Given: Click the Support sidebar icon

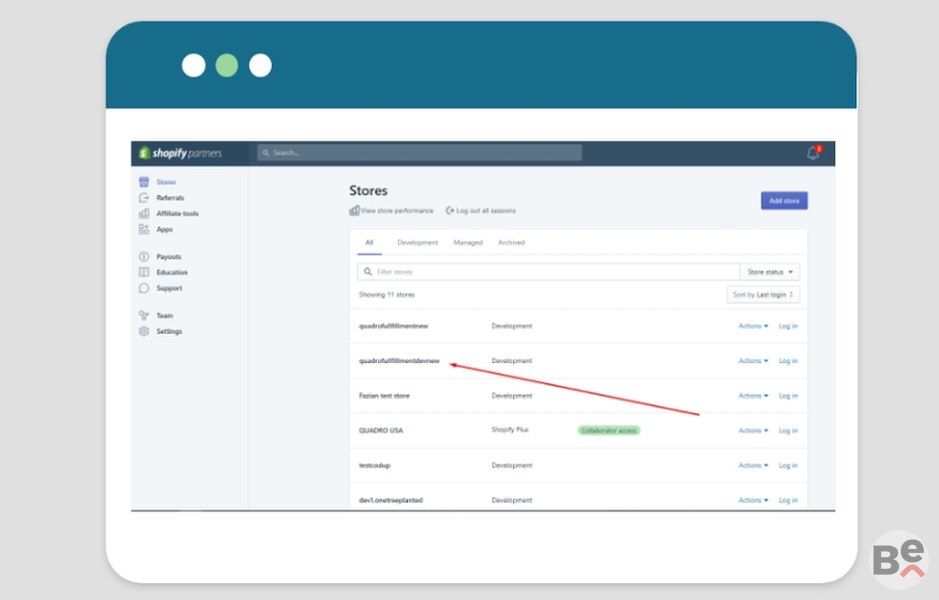Looking at the screenshot, I should click(x=144, y=288).
